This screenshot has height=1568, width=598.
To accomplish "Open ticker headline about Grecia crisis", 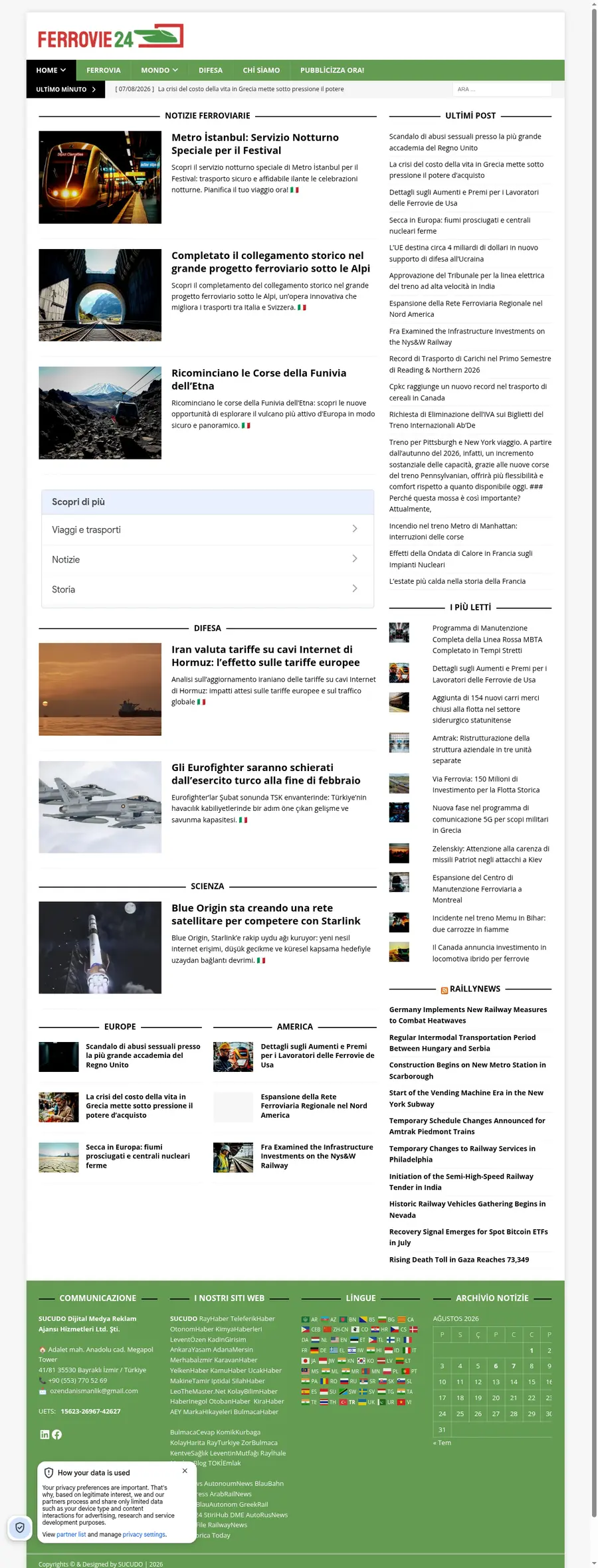I will click(250, 89).
